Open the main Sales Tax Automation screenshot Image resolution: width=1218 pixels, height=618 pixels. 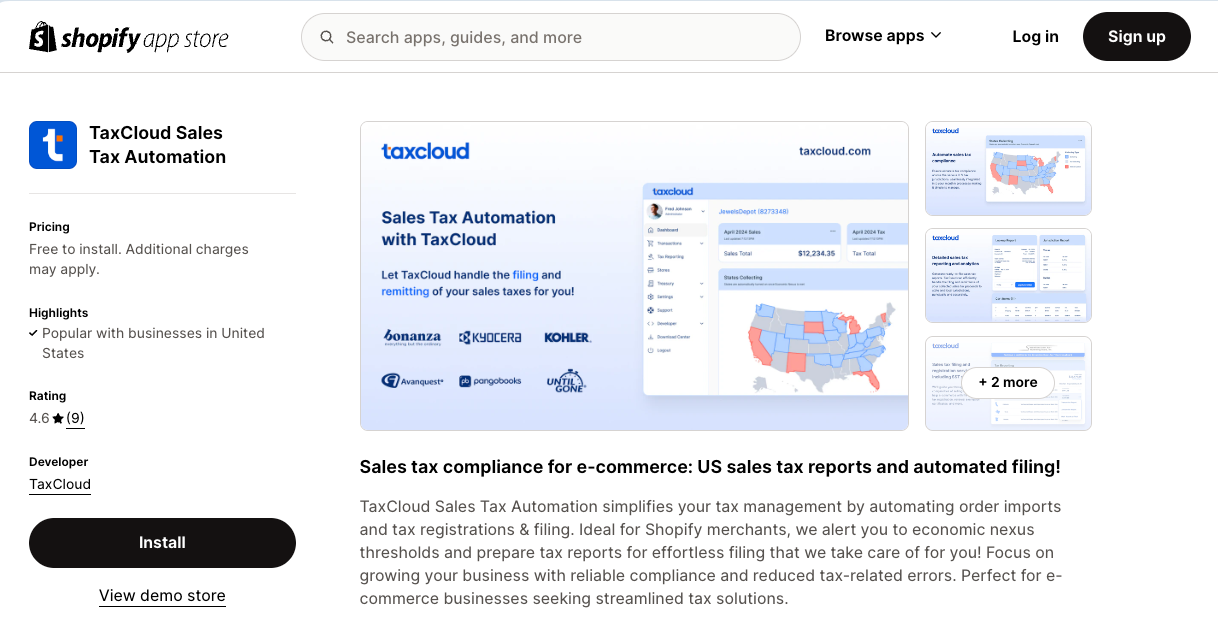[x=634, y=276]
